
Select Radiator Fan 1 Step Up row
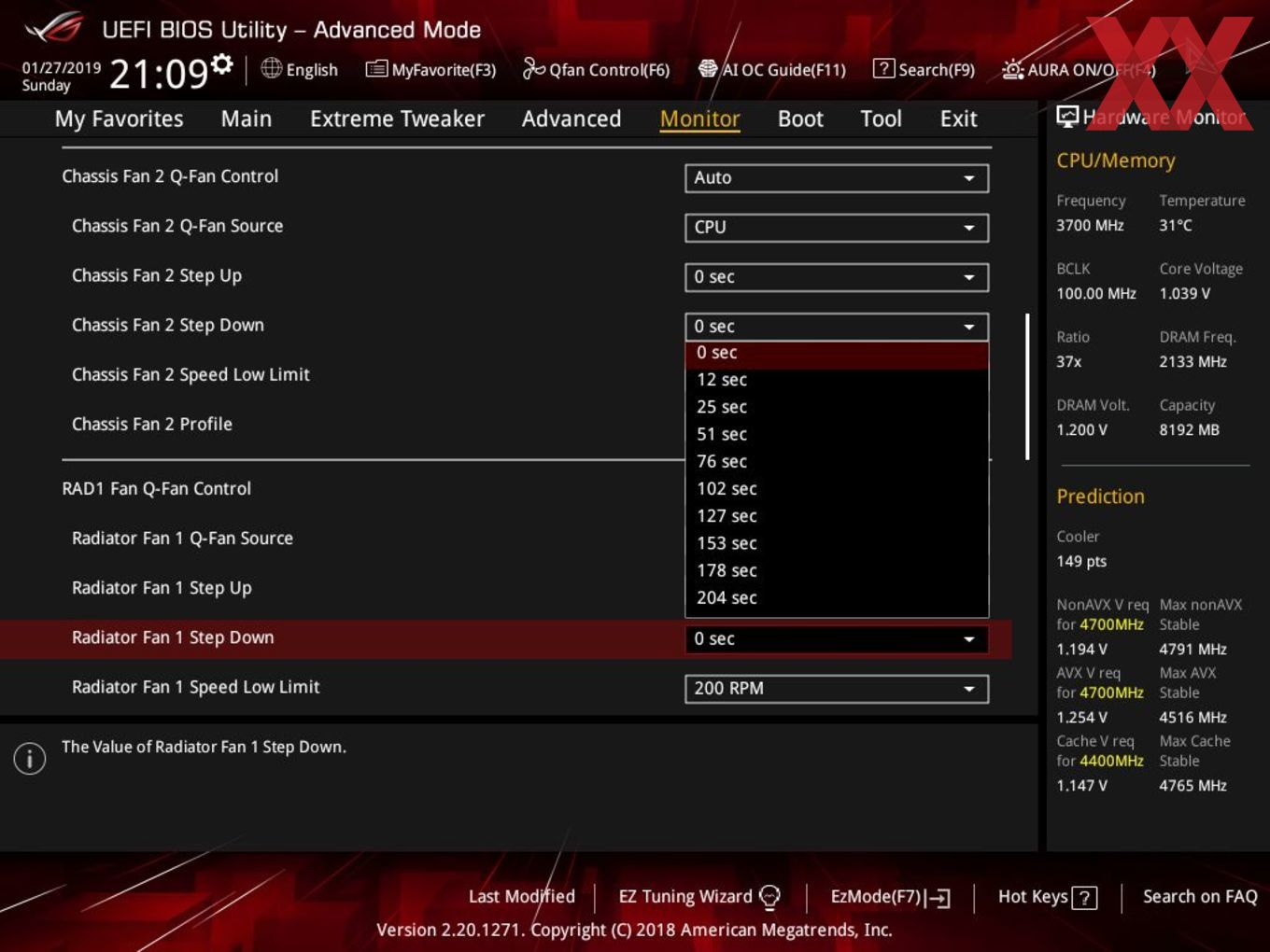point(162,587)
